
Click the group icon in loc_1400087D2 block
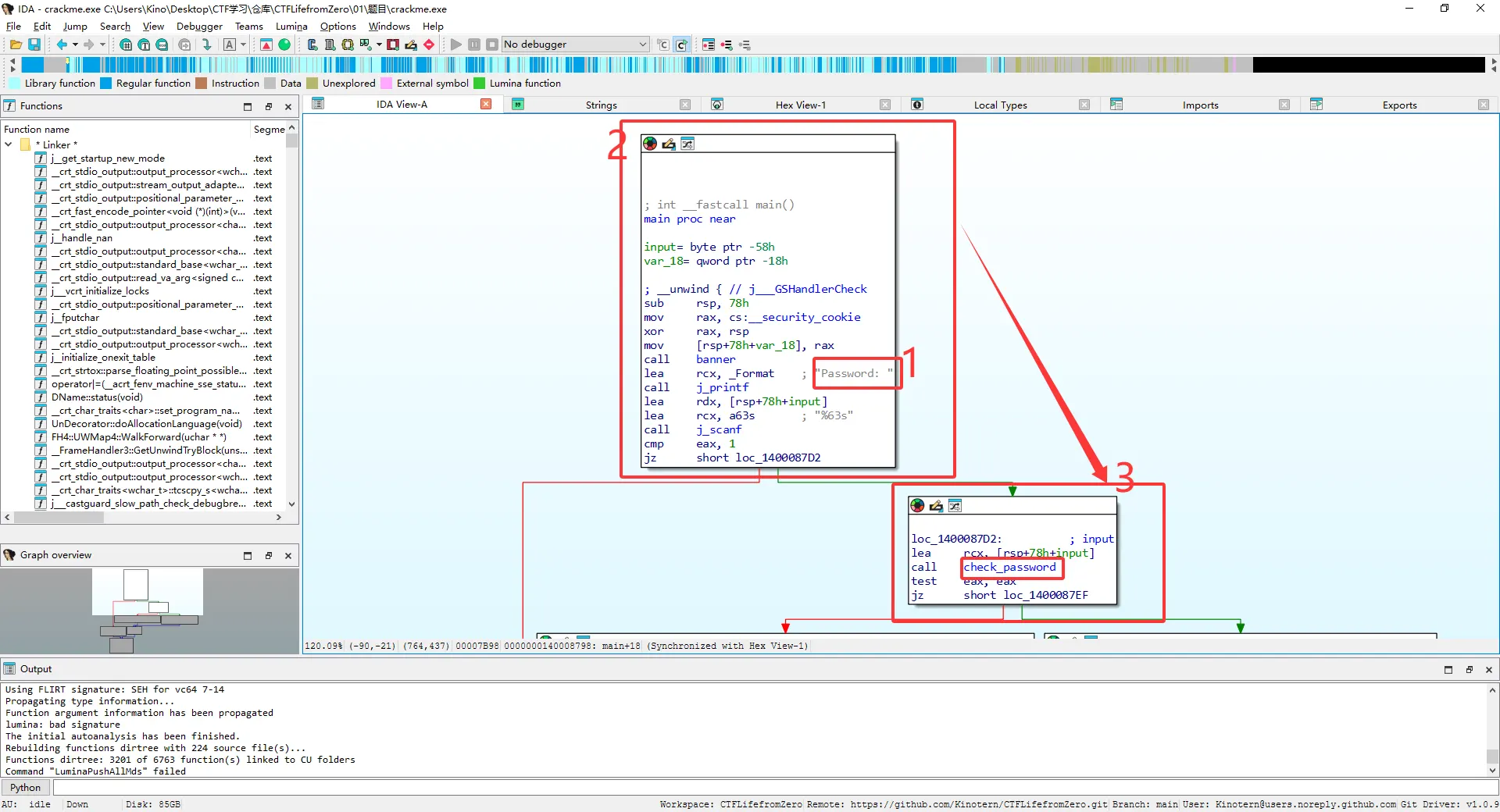pos(955,506)
